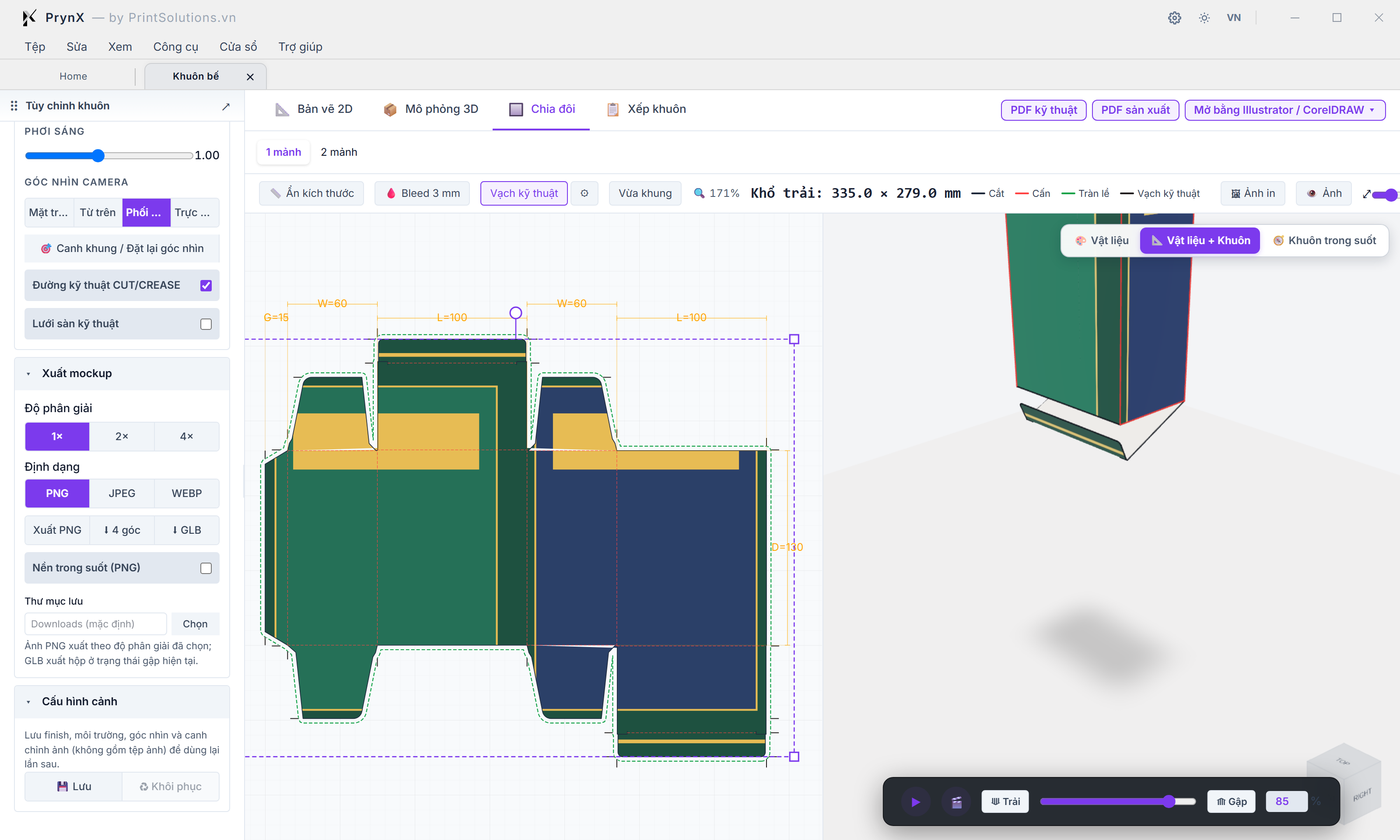Click the gear next to Vạch kỹ thuật

tap(584, 193)
